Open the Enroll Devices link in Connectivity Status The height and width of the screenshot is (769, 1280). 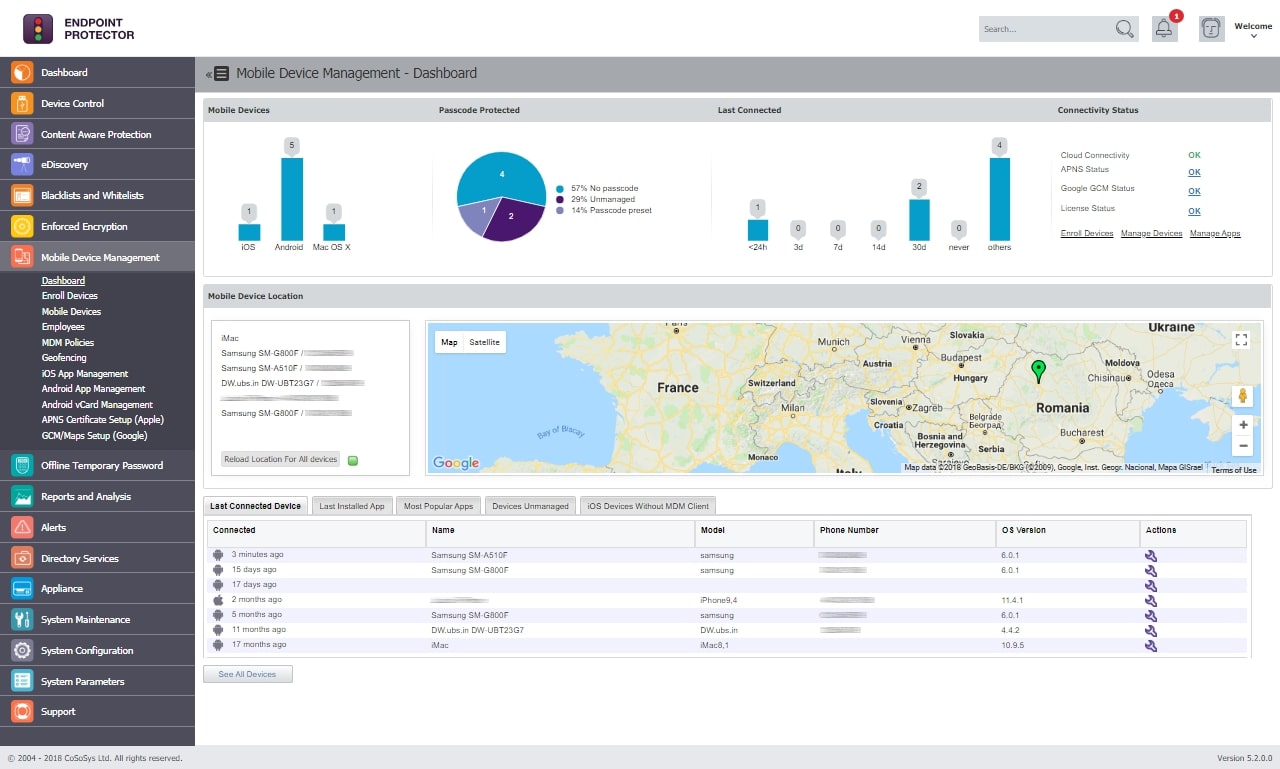tap(1087, 233)
